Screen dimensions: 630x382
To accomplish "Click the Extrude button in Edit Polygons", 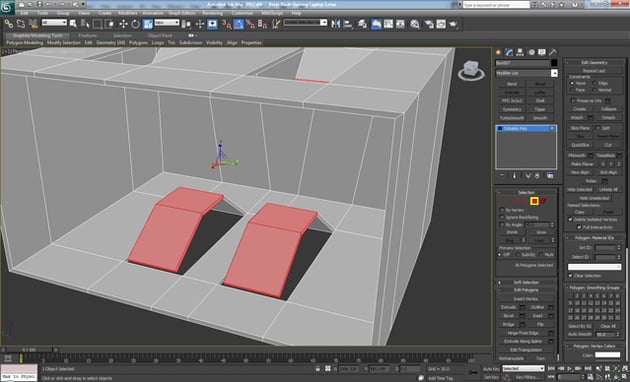I will (x=508, y=307).
